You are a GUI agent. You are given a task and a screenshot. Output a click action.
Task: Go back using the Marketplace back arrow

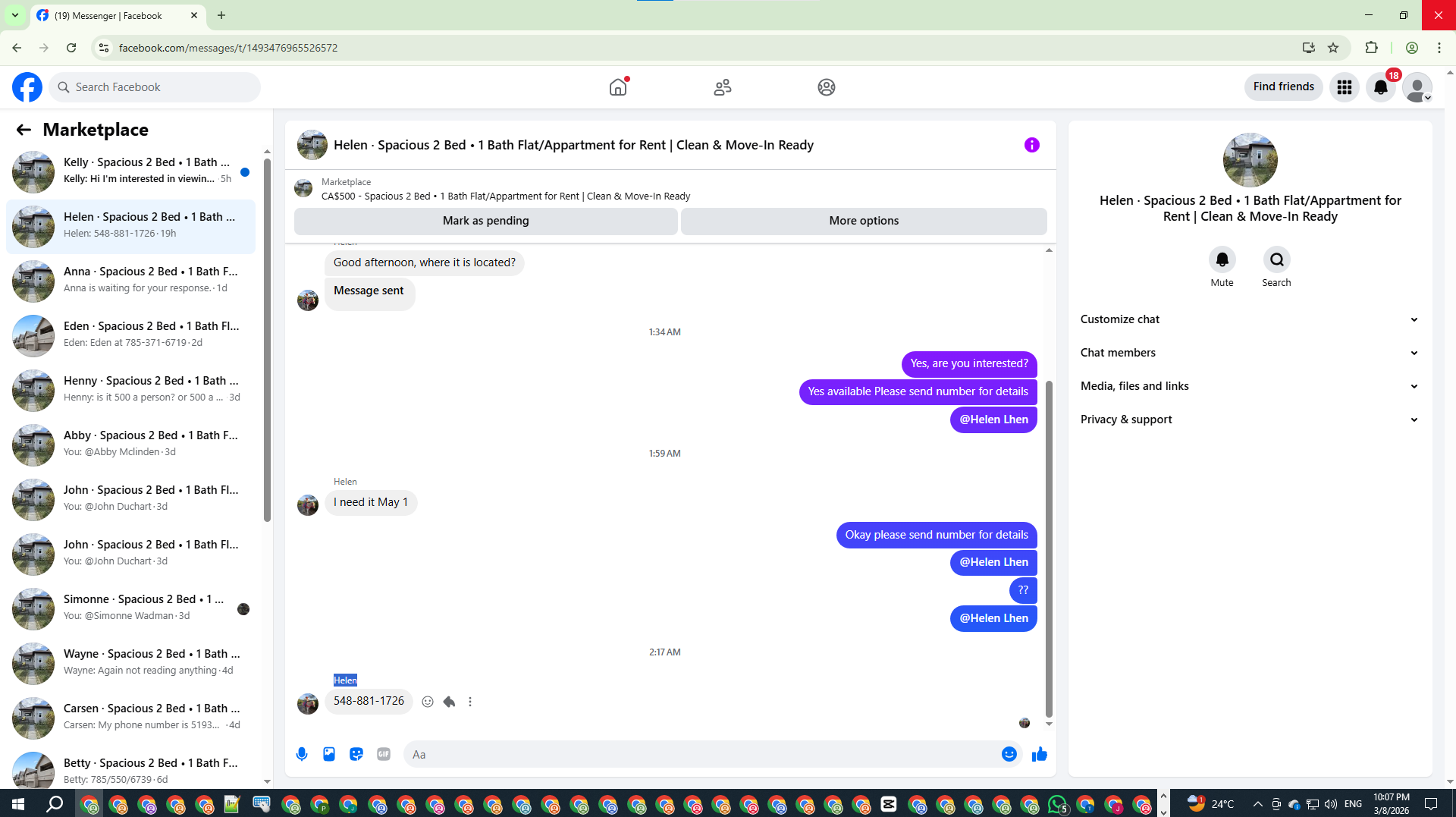coord(24,130)
